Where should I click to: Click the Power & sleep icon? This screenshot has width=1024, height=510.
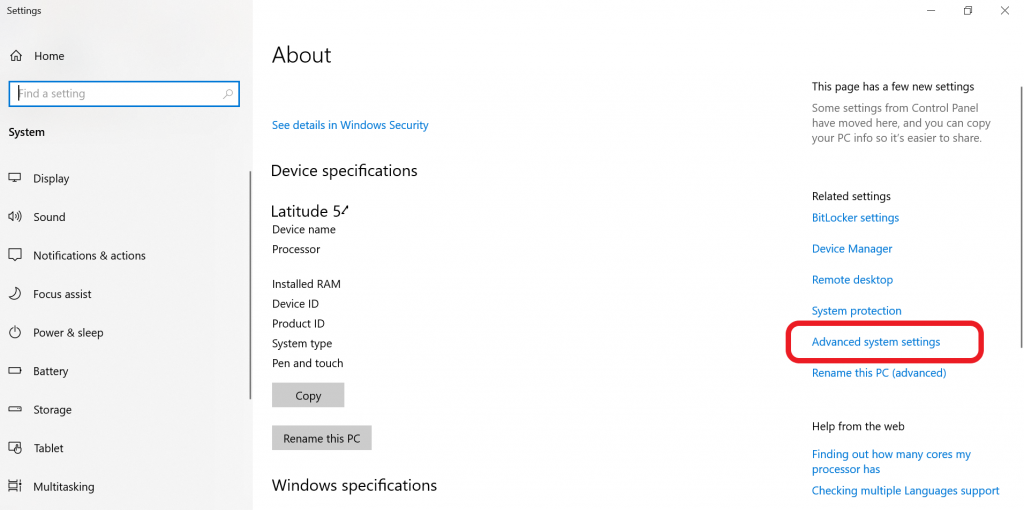15,332
